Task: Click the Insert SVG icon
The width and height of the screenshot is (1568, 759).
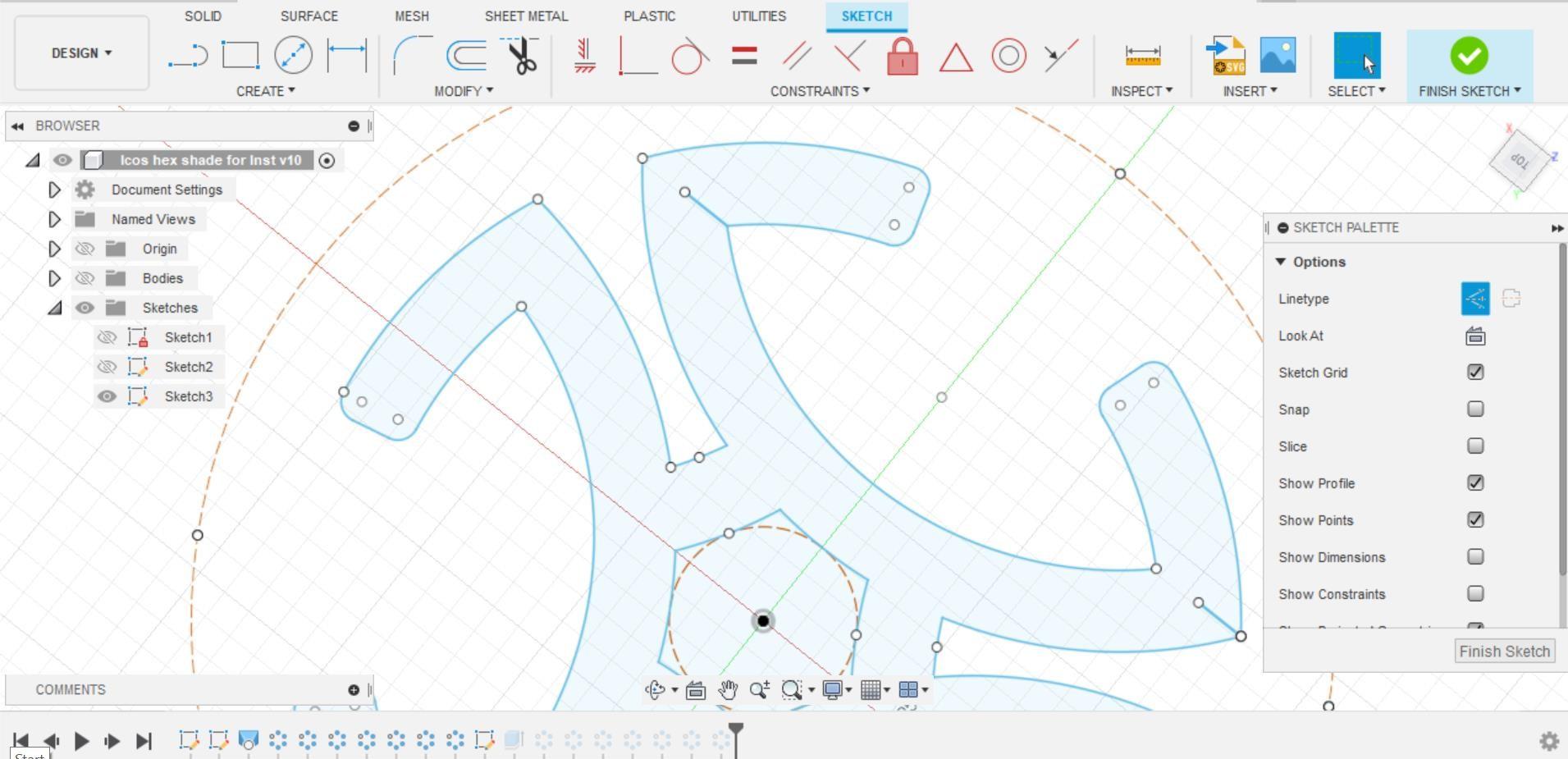Action: pos(1225,56)
